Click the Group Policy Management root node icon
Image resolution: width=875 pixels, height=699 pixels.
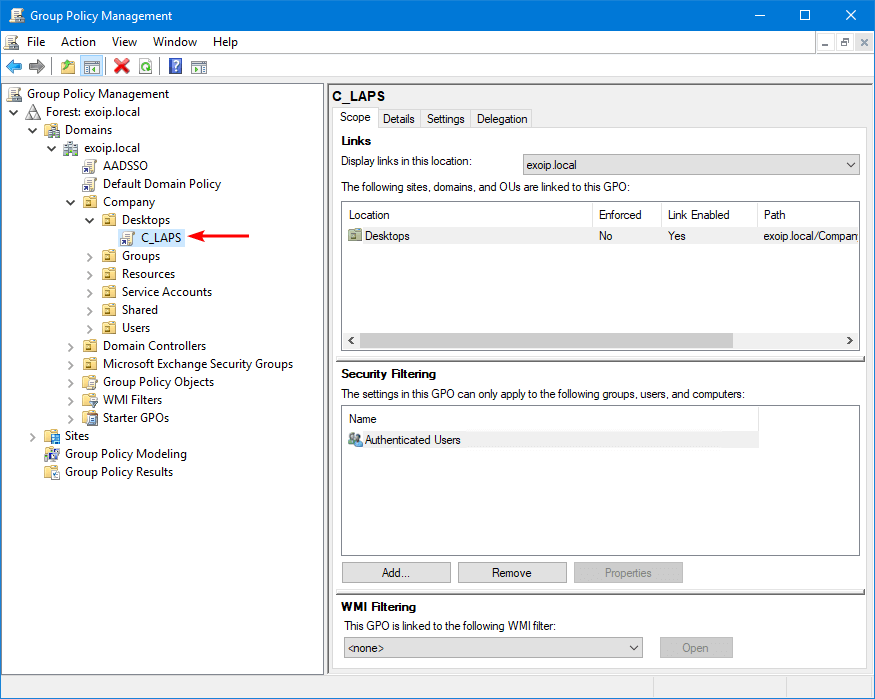coord(15,94)
